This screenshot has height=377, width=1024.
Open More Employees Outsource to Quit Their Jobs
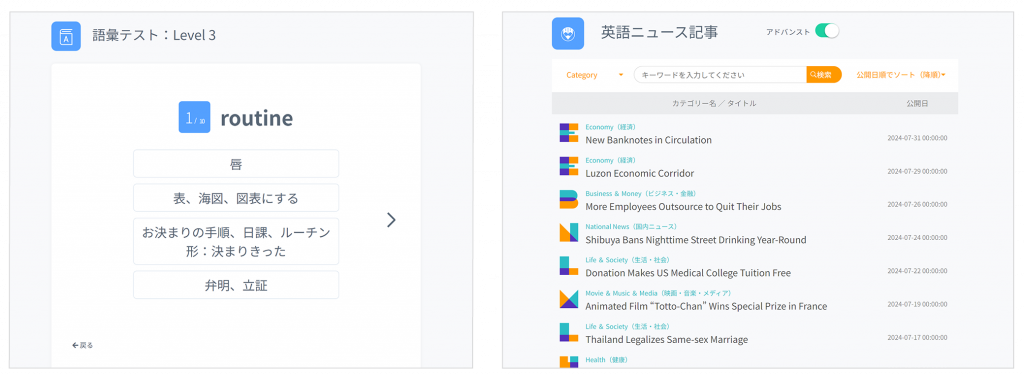[683, 206]
